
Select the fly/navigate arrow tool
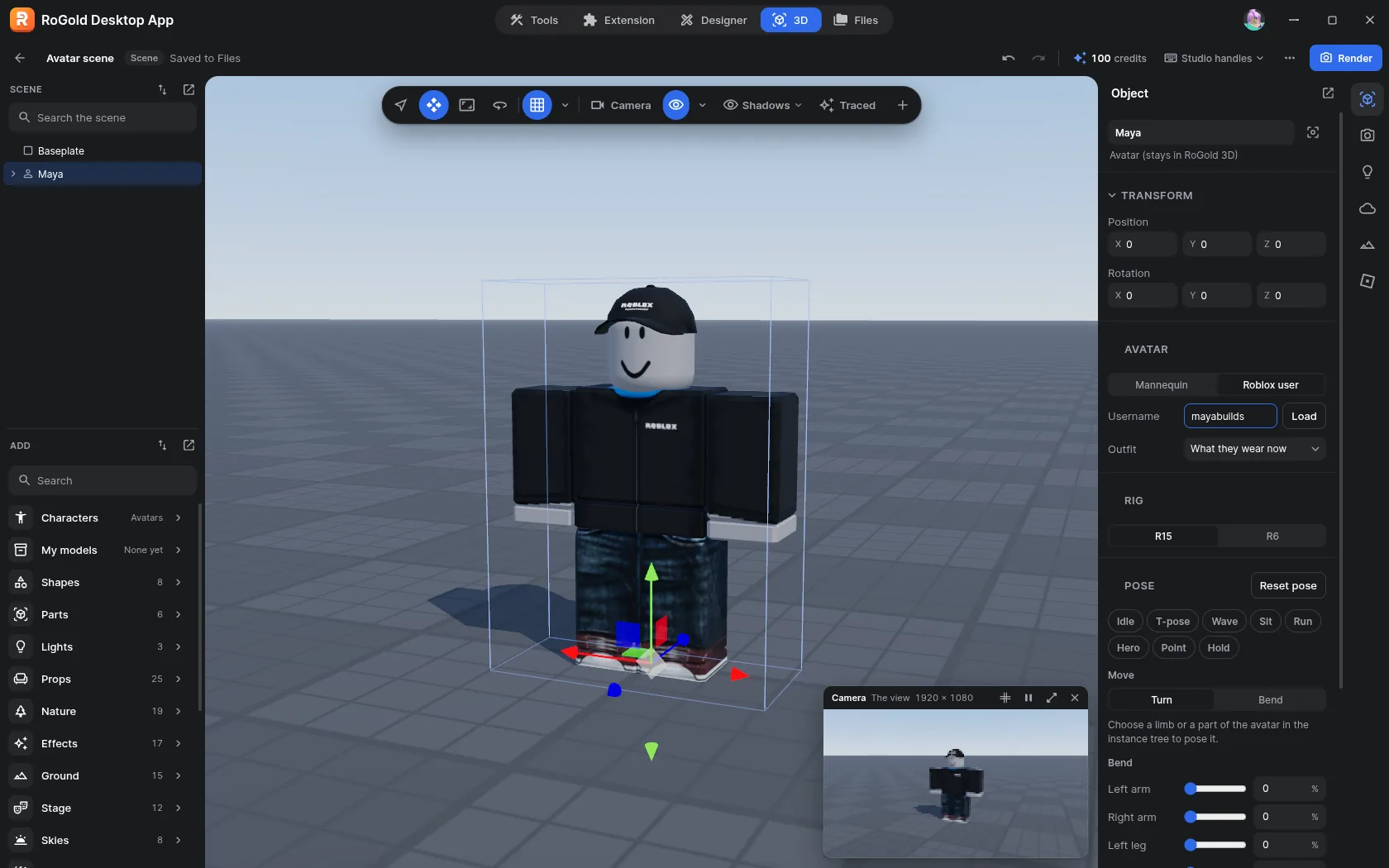click(x=401, y=105)
